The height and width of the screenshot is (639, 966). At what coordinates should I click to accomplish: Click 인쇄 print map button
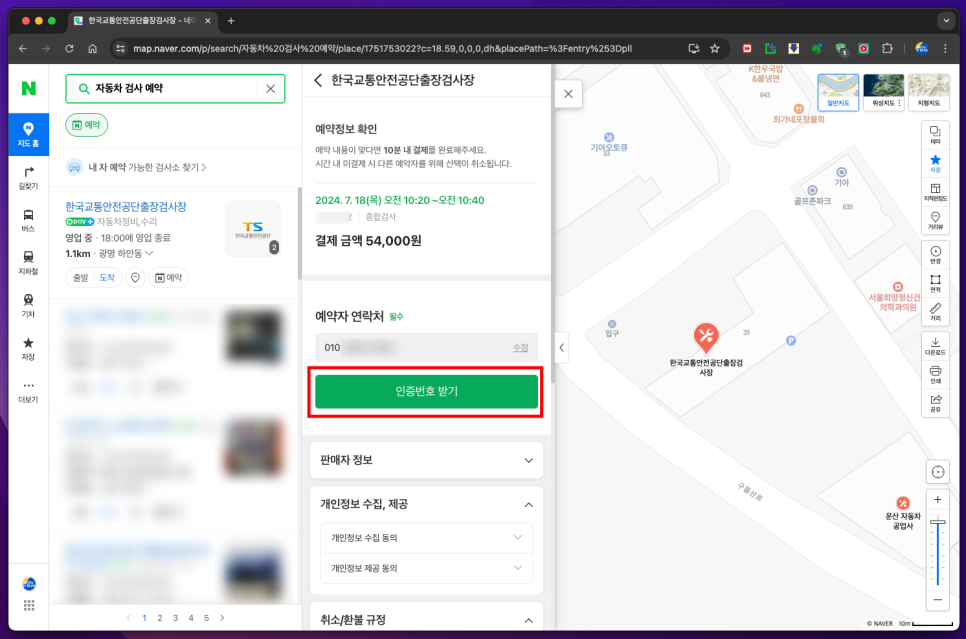935,375
